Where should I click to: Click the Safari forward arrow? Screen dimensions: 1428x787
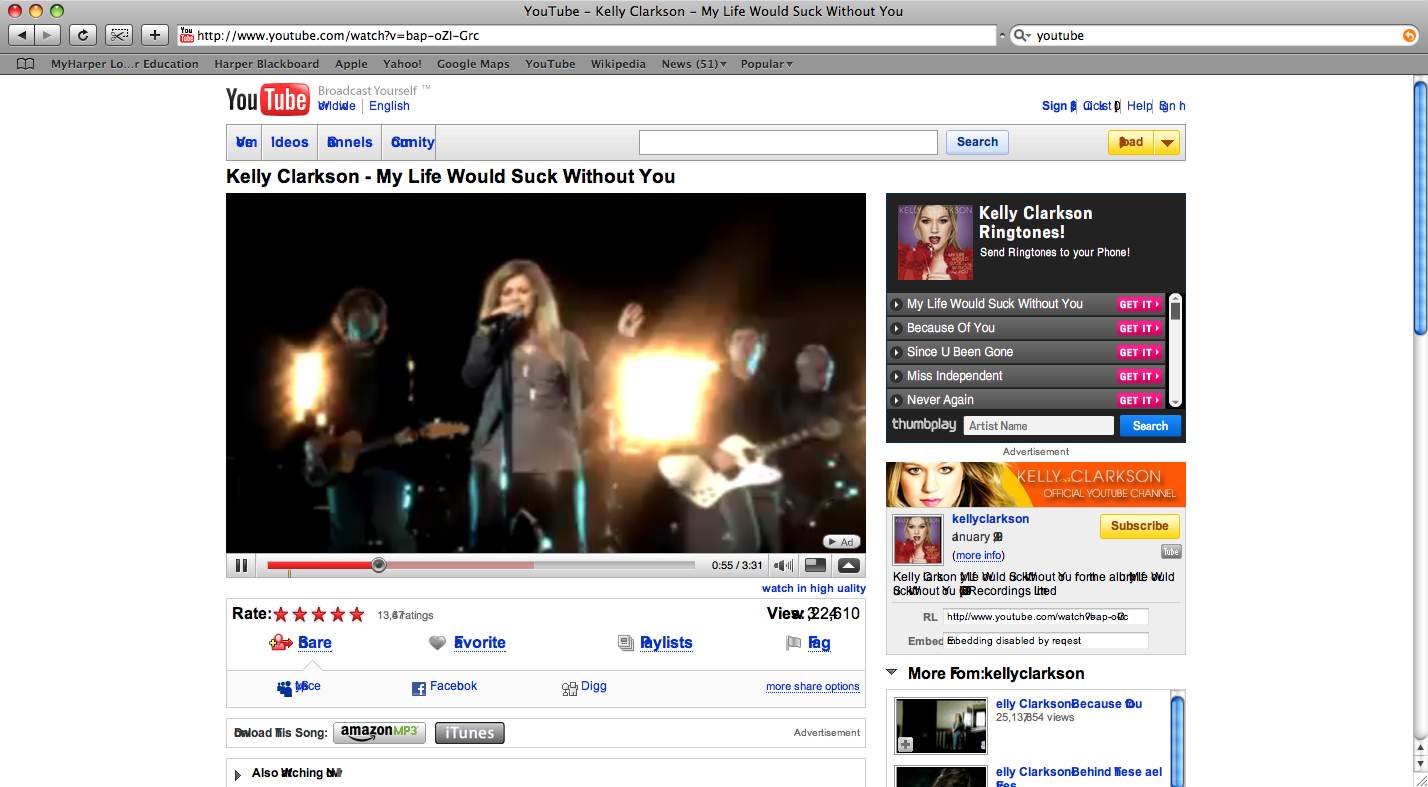tap(48, 35)
